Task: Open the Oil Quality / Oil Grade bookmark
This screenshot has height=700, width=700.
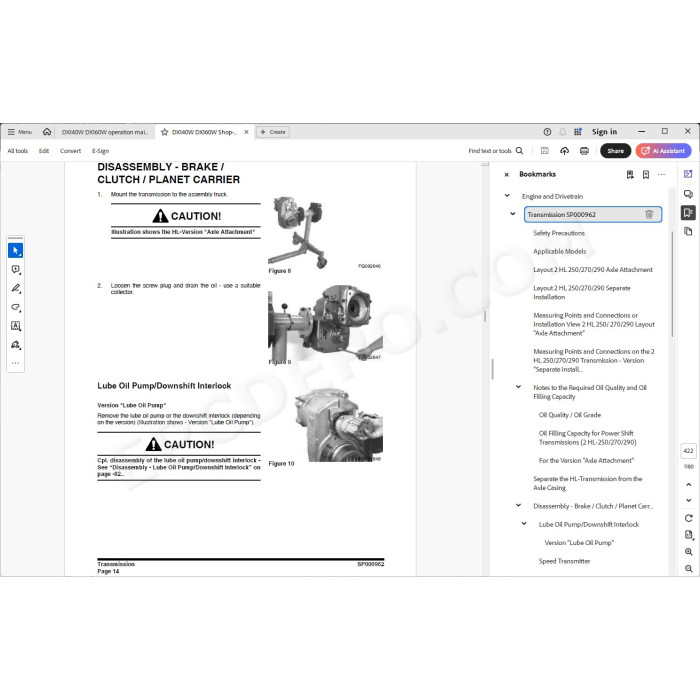Action: pyautogui.click(x=570, y=415)
